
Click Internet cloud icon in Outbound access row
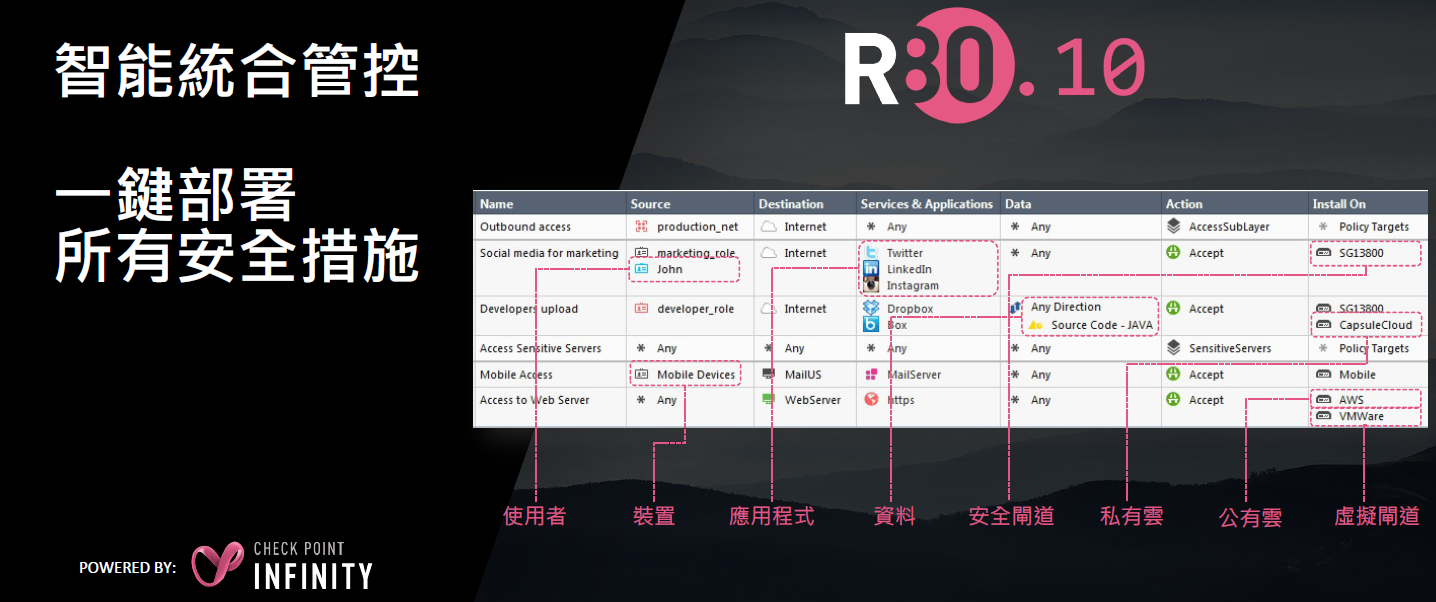pyautogui.click(x=768, y=227)
